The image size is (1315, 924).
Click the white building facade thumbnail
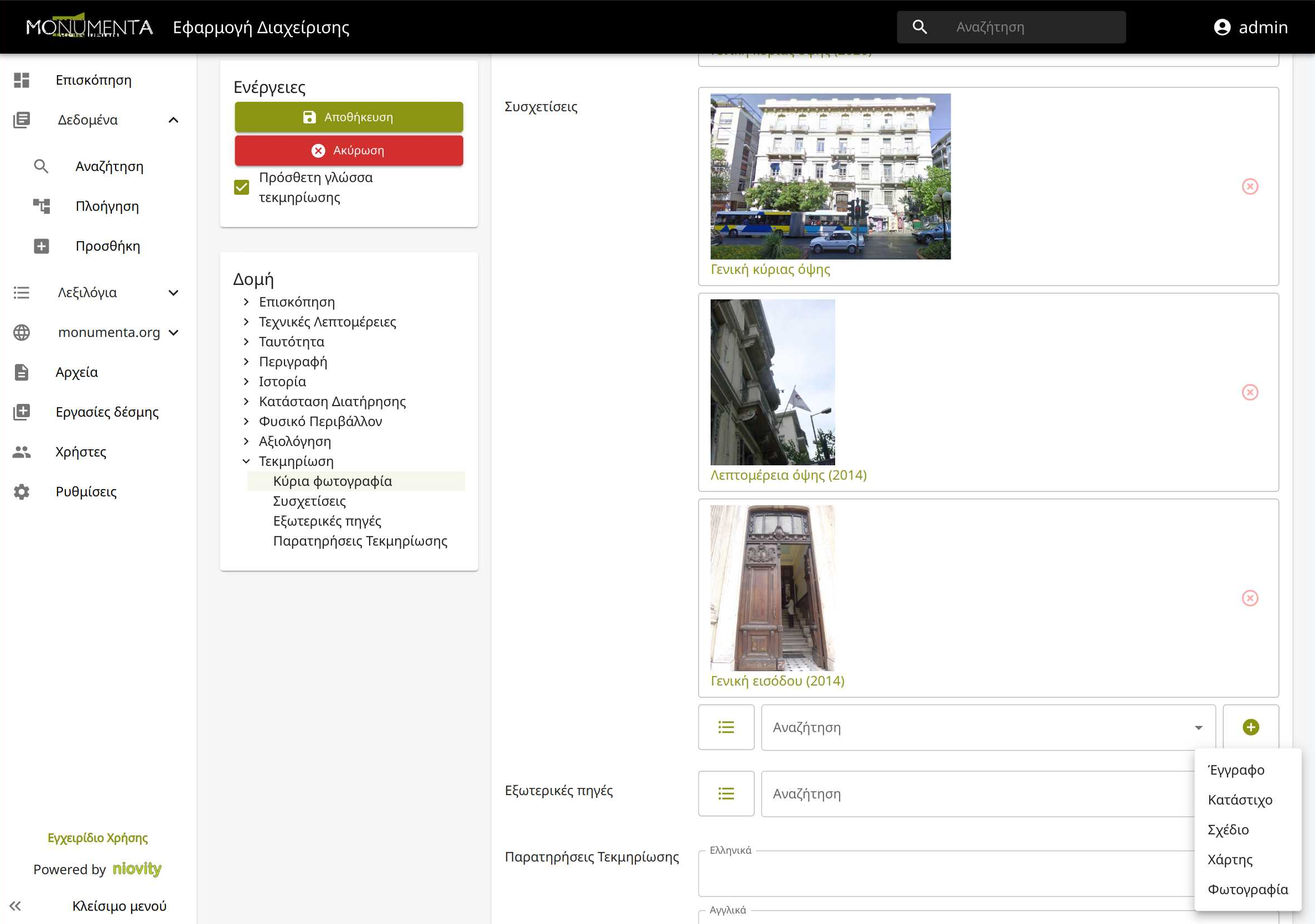pos(831,177)
